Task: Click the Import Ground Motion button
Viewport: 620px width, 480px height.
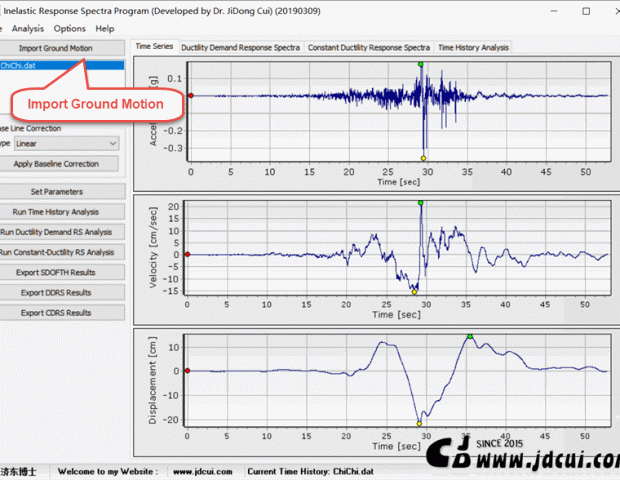Action: pos(62,47)
